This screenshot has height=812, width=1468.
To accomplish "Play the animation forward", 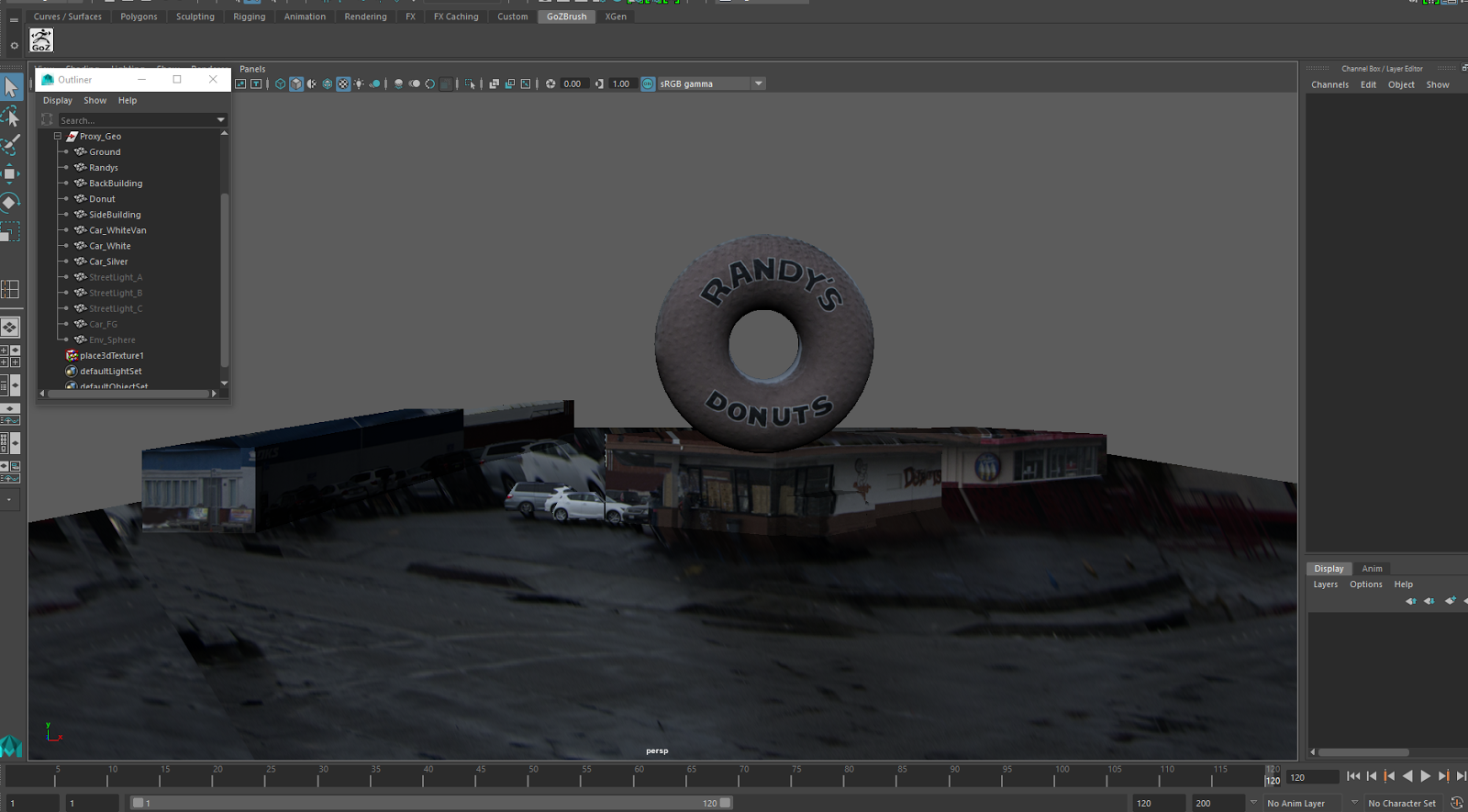I will point(1425,776).
